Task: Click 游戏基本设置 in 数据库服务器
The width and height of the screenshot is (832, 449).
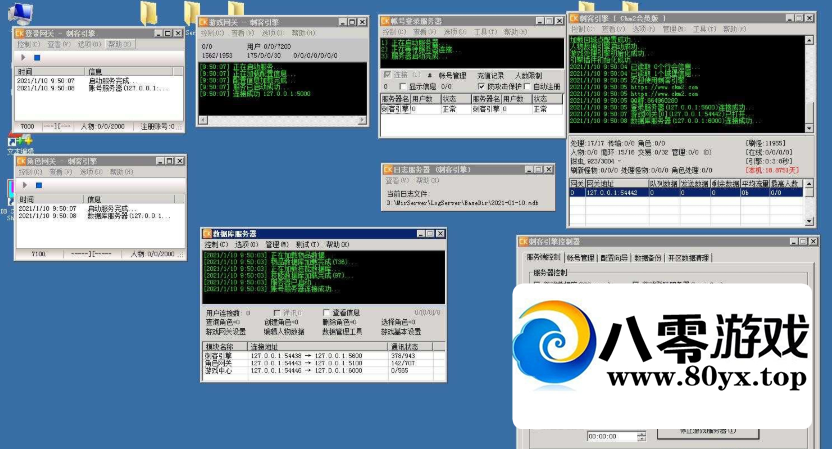Action: 401,331
